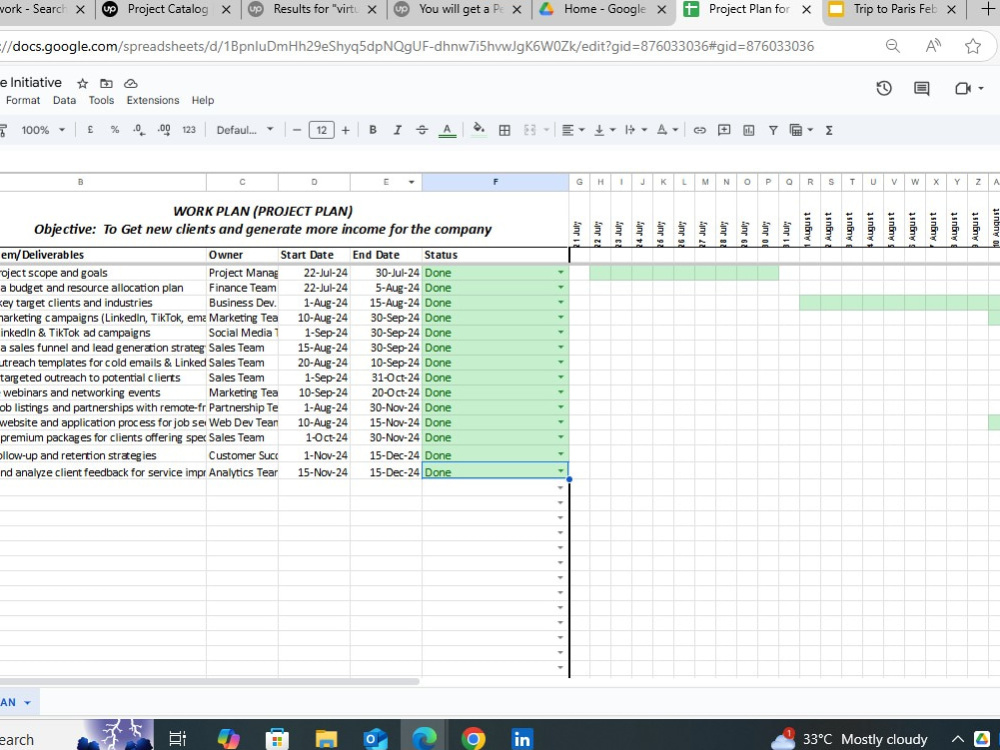This screenshot has height=750, width=1000.
Task: Insert link icon
Action: (700, 130)
